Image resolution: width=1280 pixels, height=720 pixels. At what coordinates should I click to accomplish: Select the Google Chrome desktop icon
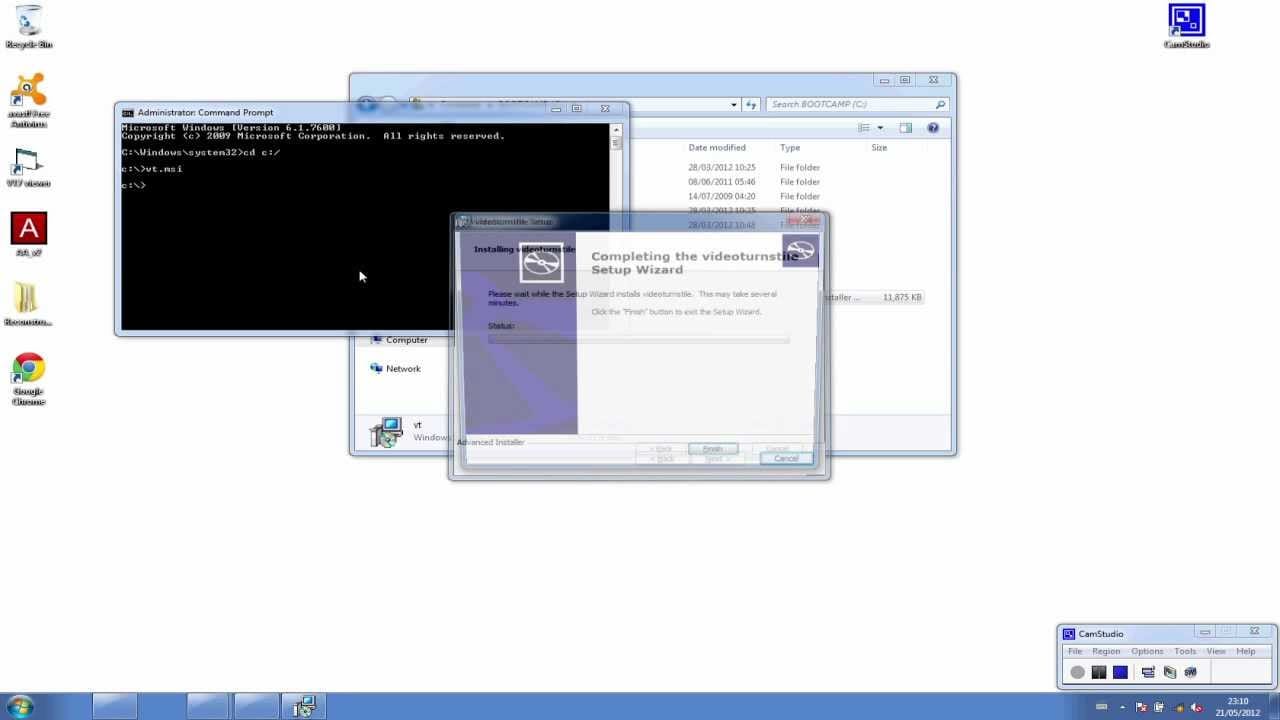click(29, 379)
